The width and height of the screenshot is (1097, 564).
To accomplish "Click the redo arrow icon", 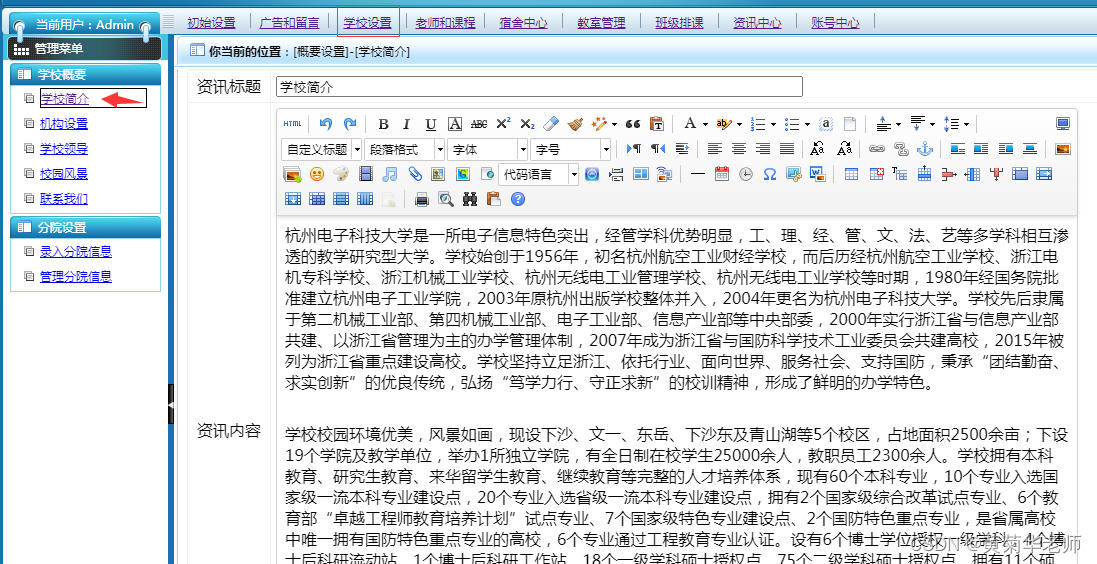I will (350, 124).
